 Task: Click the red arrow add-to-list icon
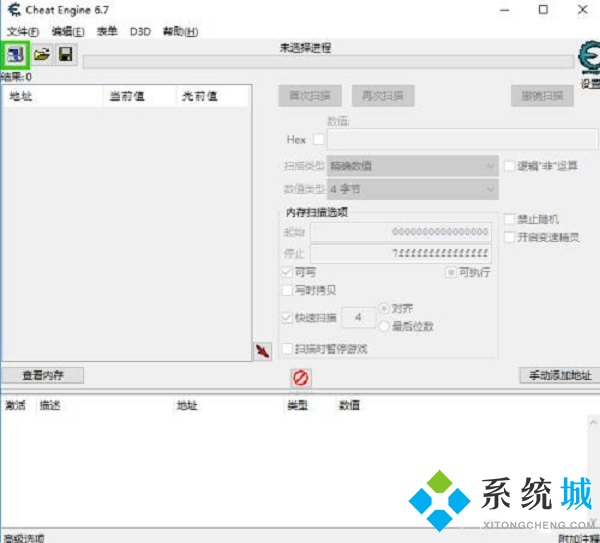(262, 351)
